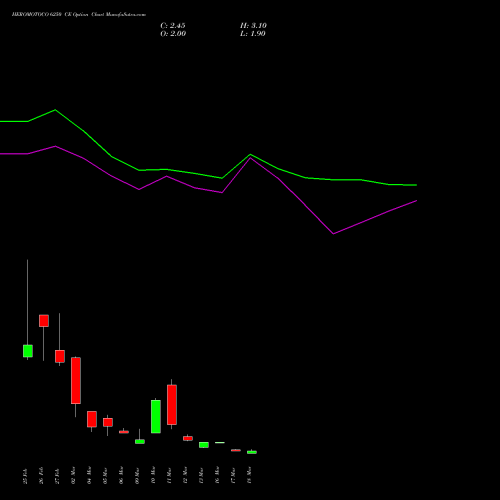Click the thin red candle for 17 Mar
This screenshot has width=500, height=500.
236,450
